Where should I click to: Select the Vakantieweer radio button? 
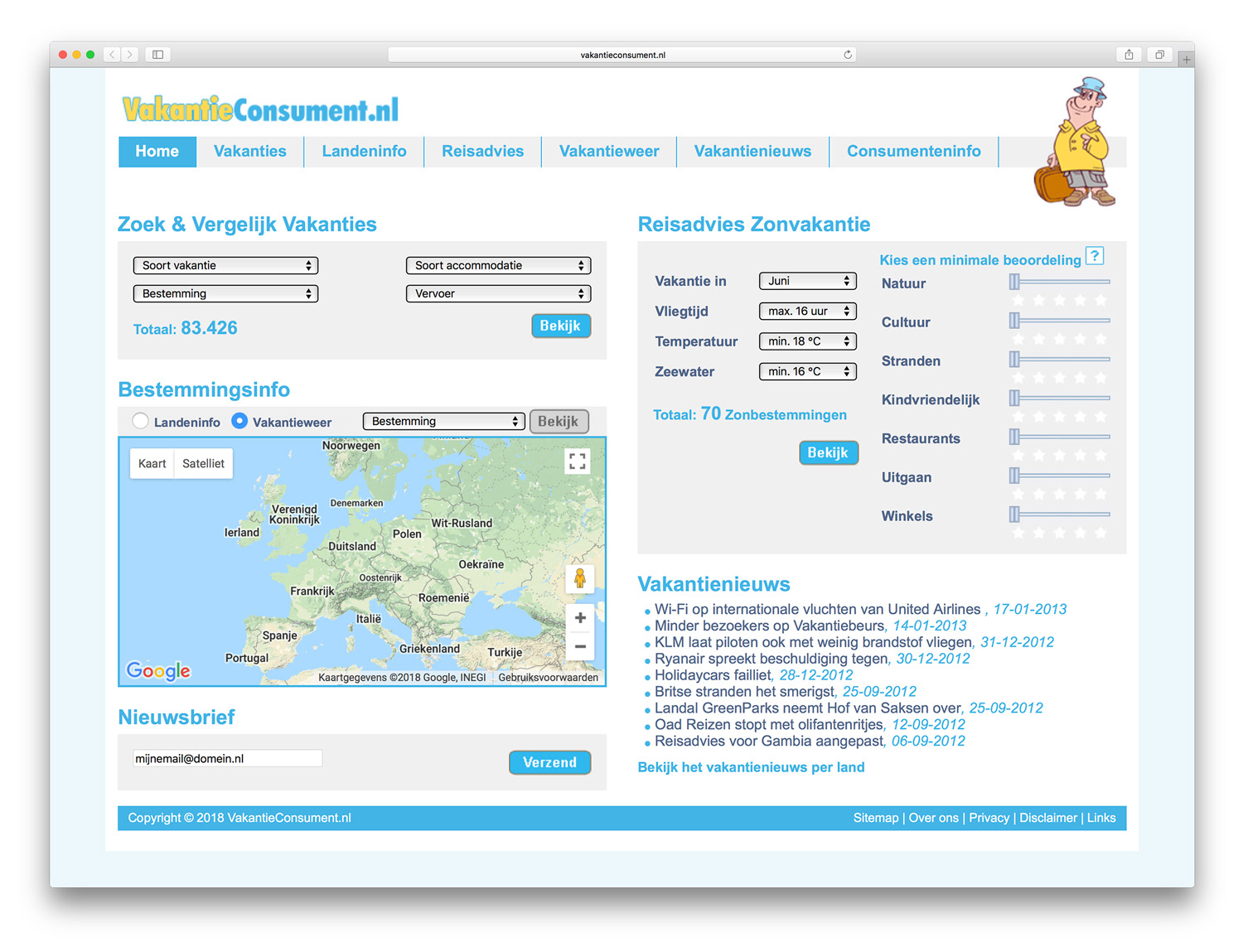coord(239,421)
